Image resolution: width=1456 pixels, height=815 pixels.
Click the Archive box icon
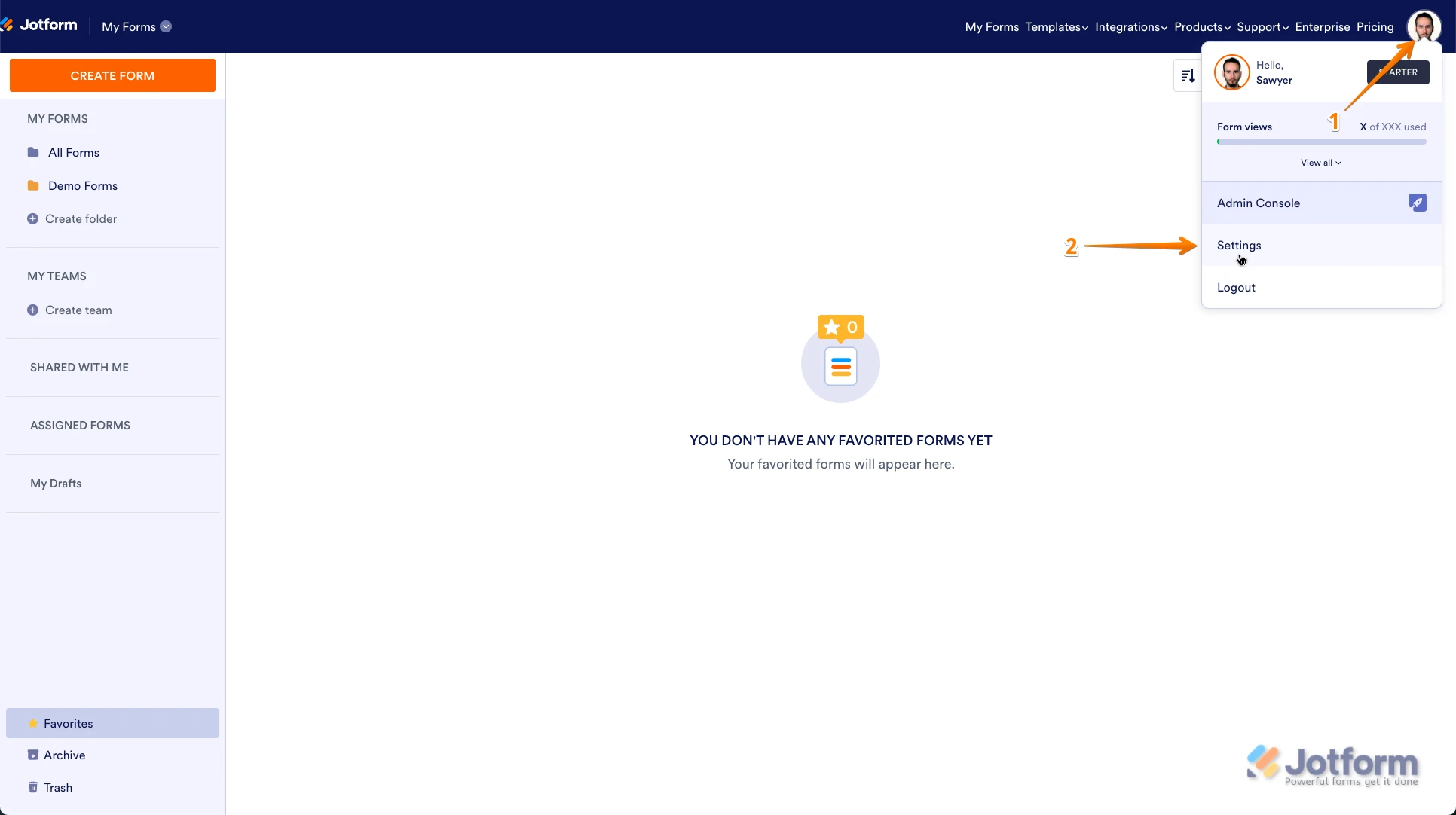33,755
